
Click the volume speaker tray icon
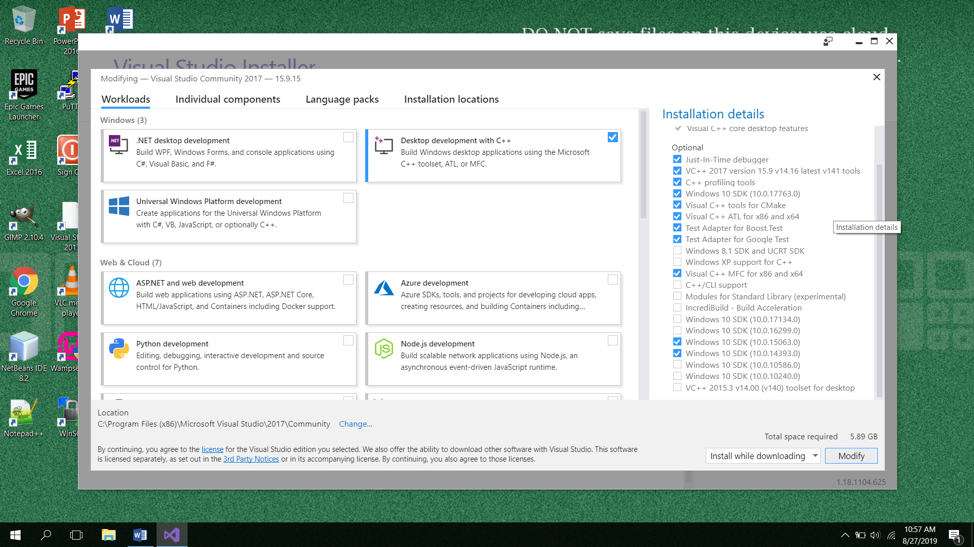pyautogui.click(x=875, y=535)
